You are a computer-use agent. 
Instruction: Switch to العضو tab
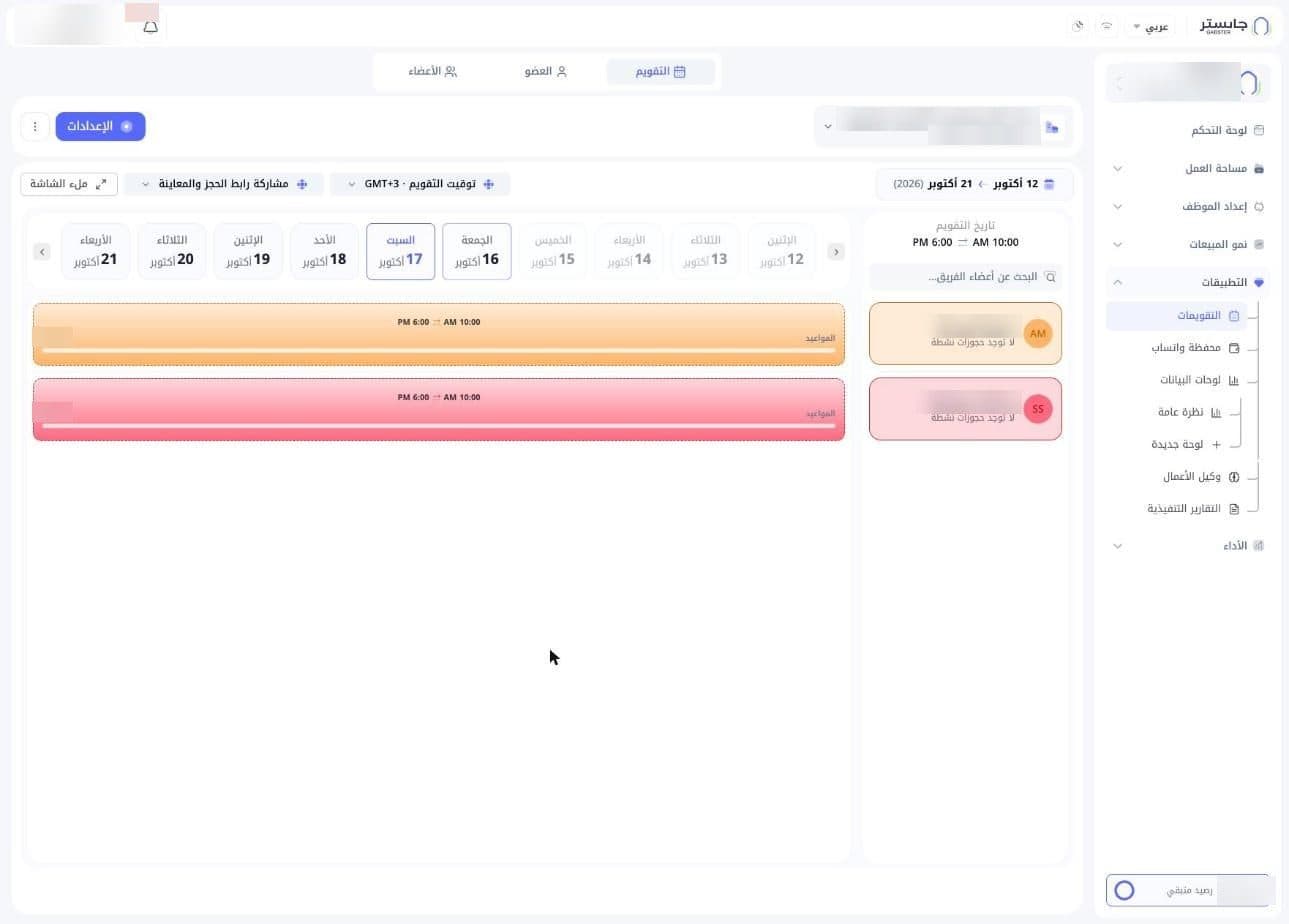pos(546,71)
